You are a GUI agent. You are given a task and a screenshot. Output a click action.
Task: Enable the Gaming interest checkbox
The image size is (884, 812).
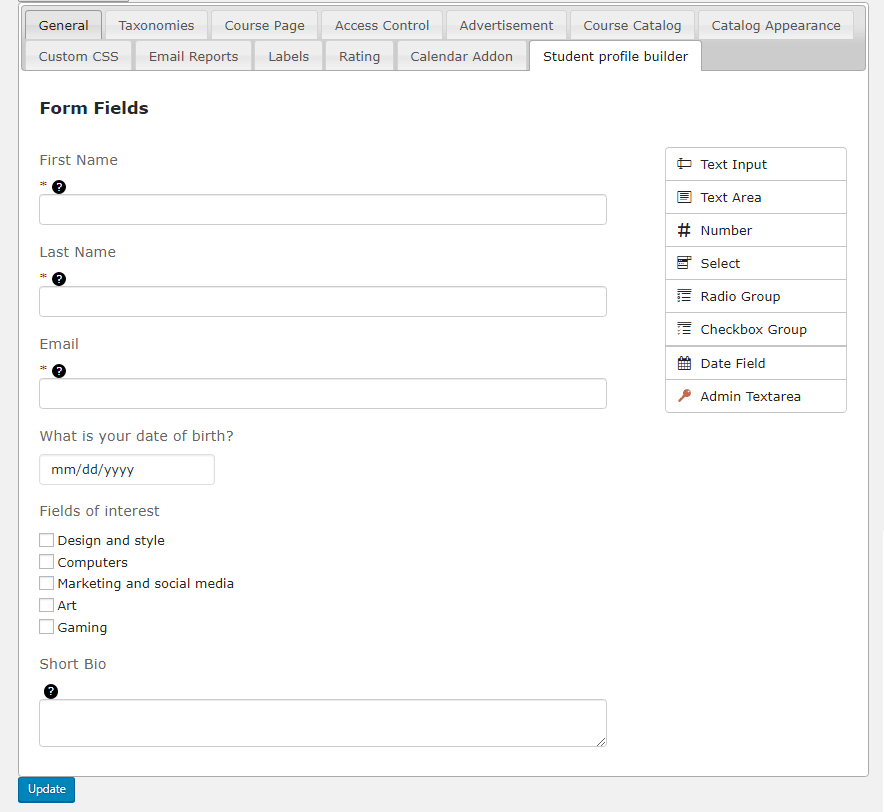[x=47, y=627]
